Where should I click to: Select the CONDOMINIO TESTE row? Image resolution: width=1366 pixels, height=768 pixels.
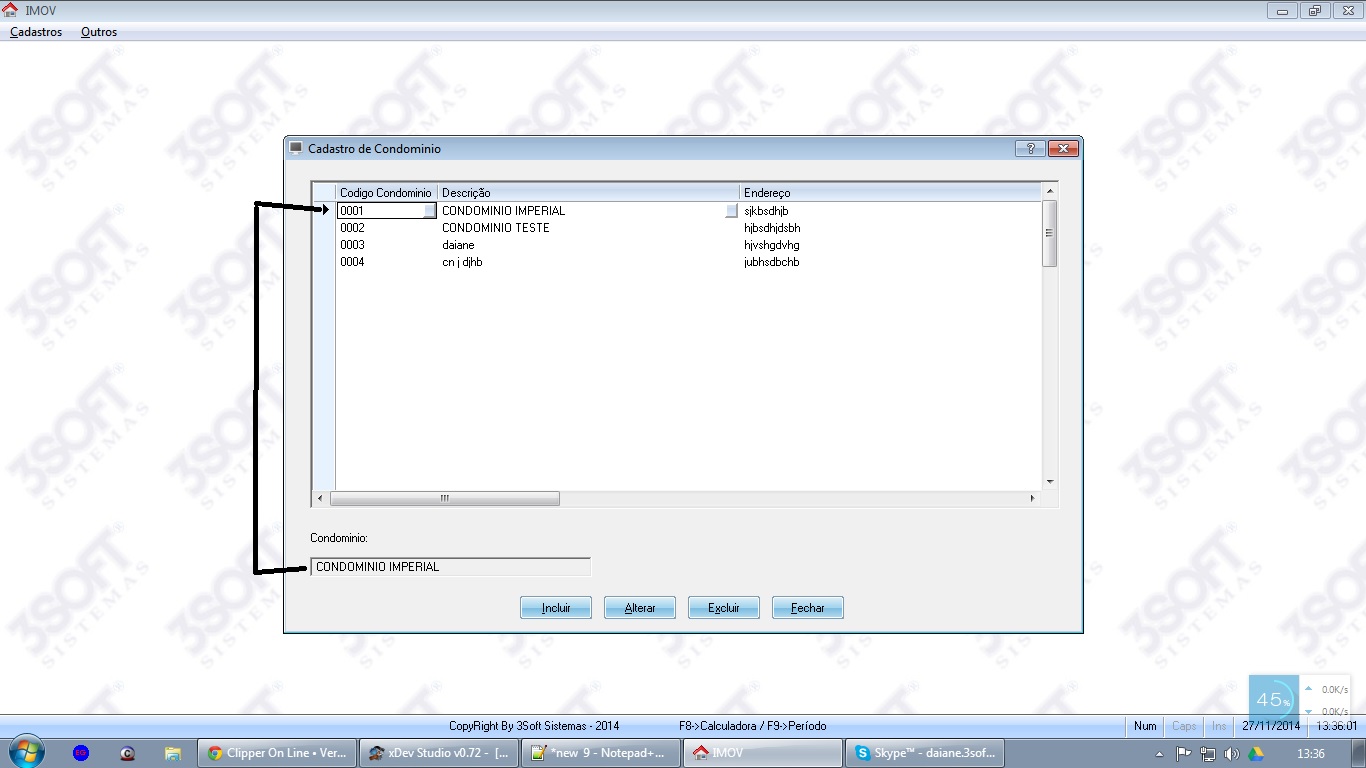[495, 228]
